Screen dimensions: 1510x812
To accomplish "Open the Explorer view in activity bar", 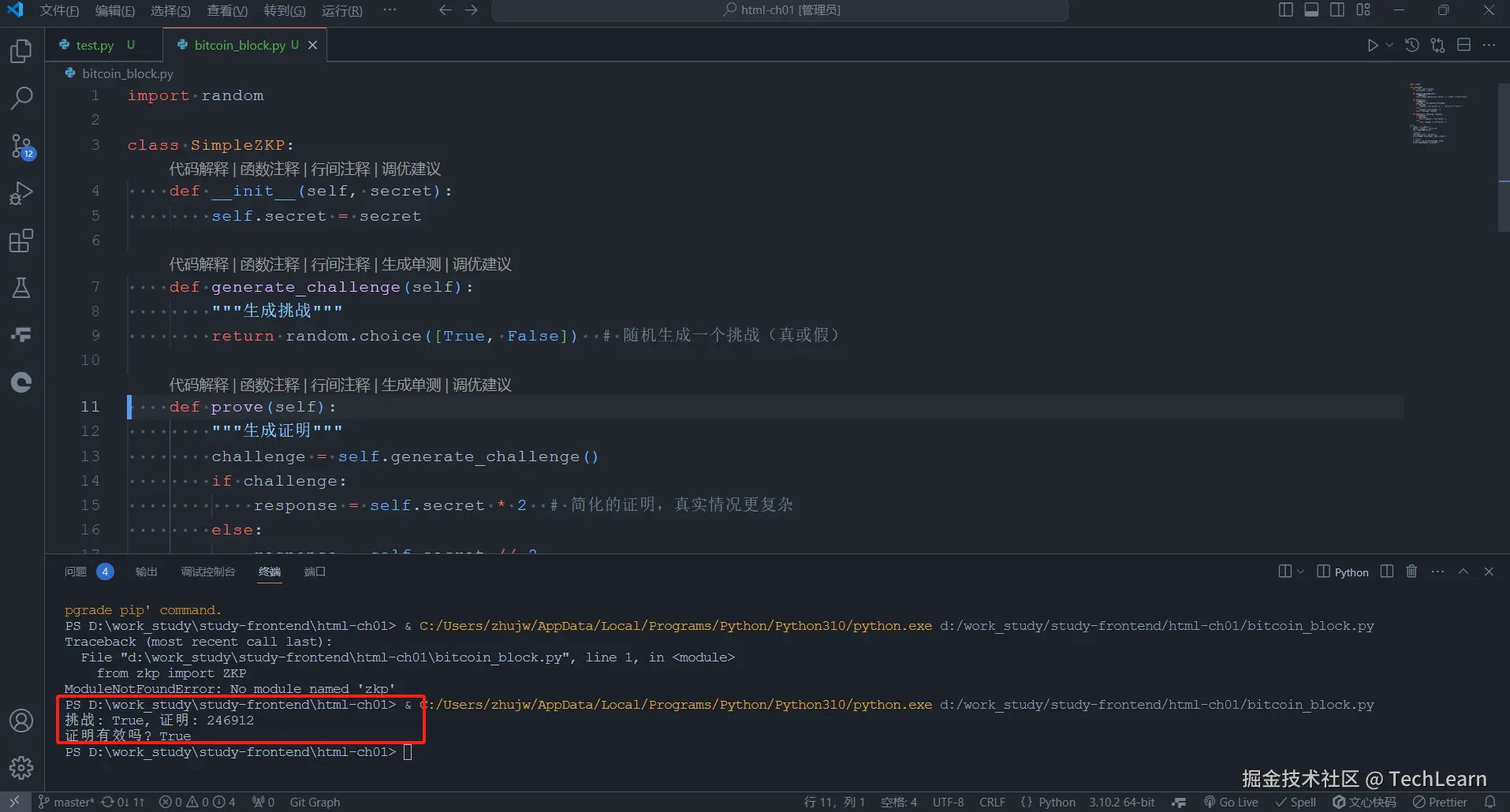I will 21,51.
